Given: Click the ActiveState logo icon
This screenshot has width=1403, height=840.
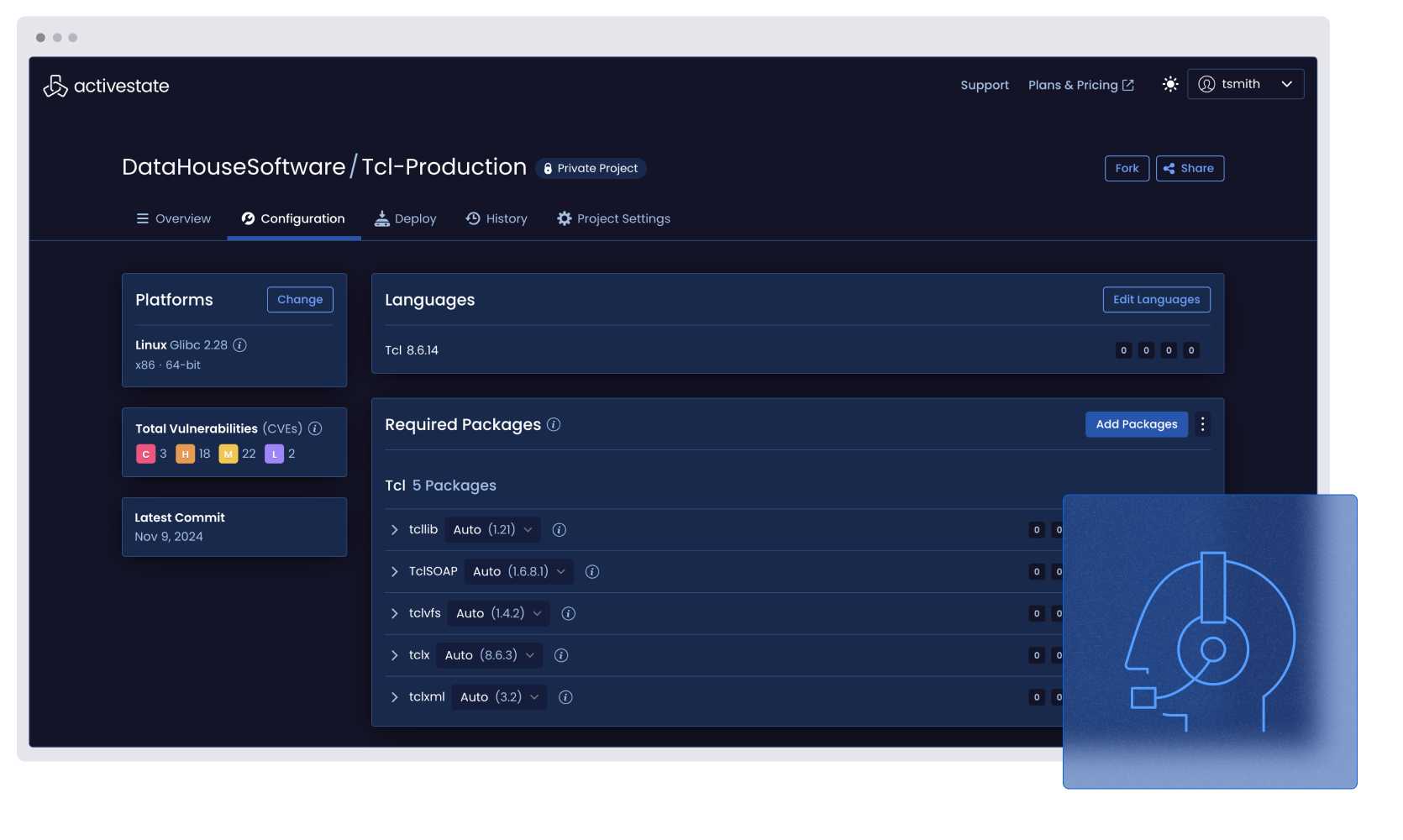Looking at the screenshot, I should (x=55, y=86).
